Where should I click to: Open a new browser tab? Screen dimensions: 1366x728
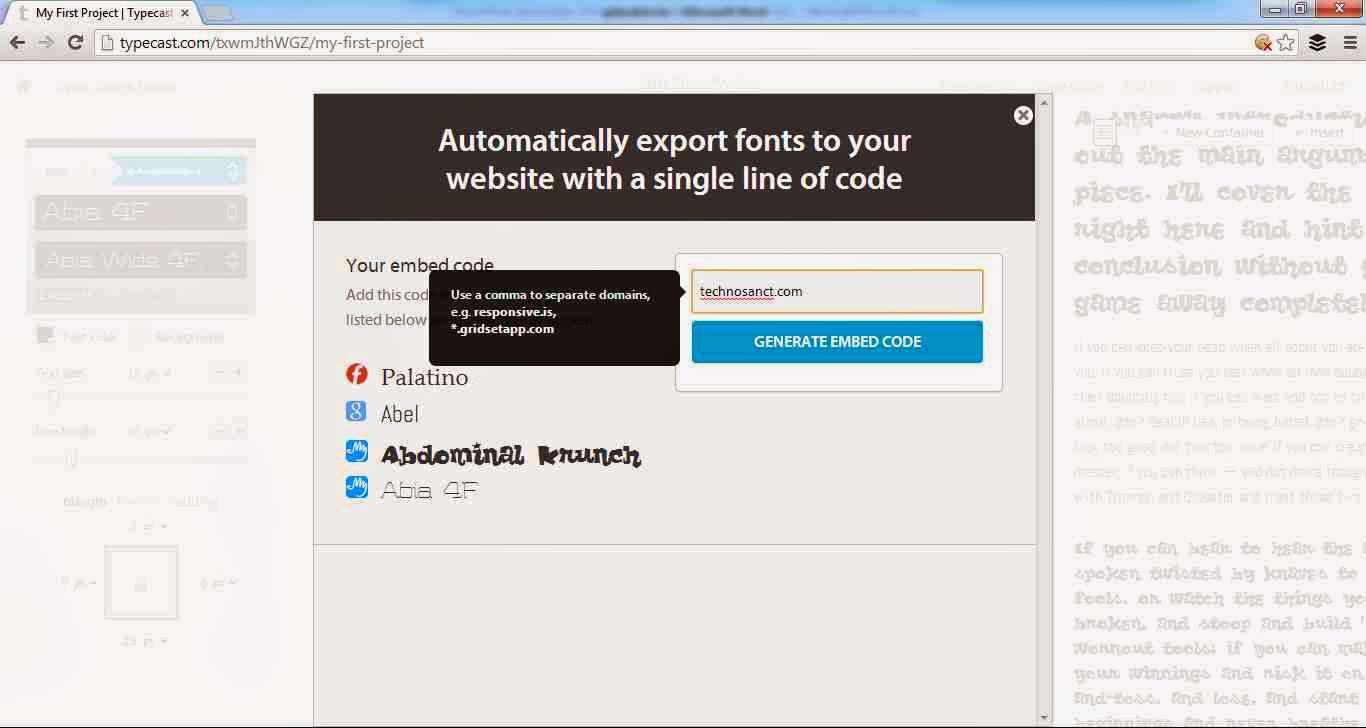pos(217,13)
